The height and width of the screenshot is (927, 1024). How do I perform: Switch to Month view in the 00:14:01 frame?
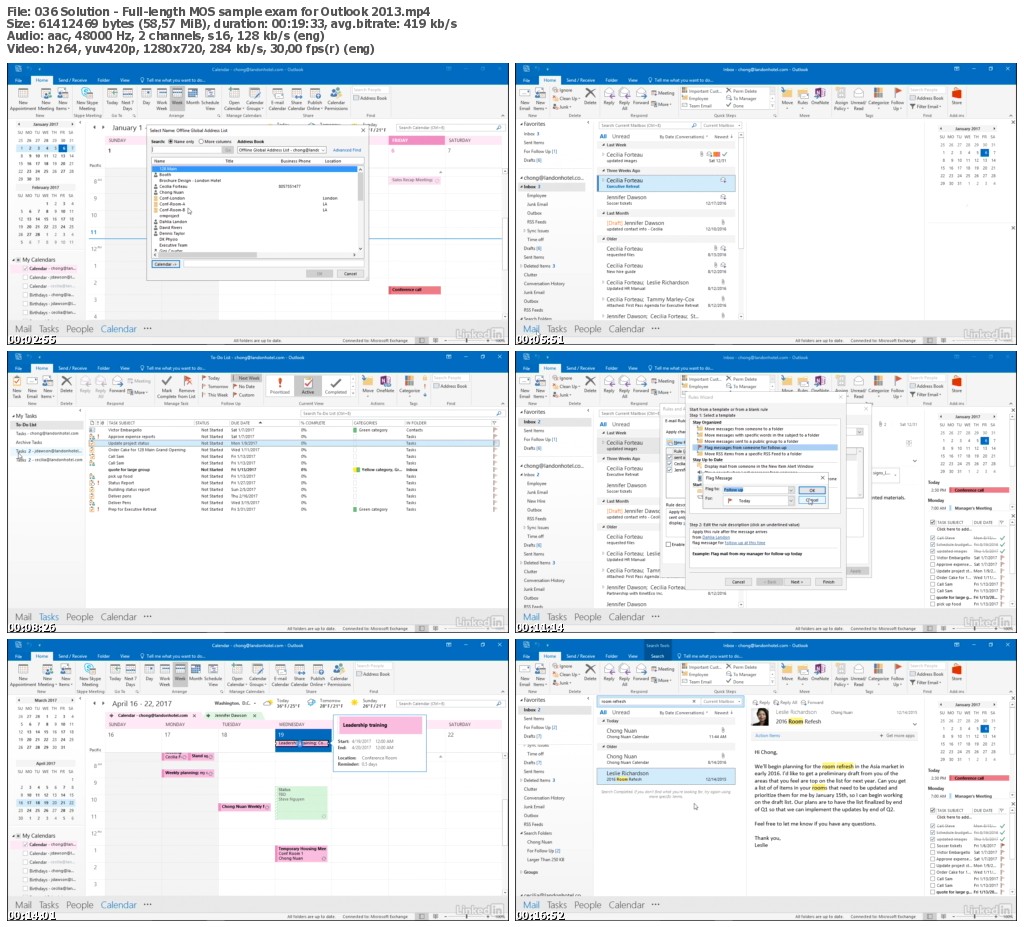tap(195, 673)
